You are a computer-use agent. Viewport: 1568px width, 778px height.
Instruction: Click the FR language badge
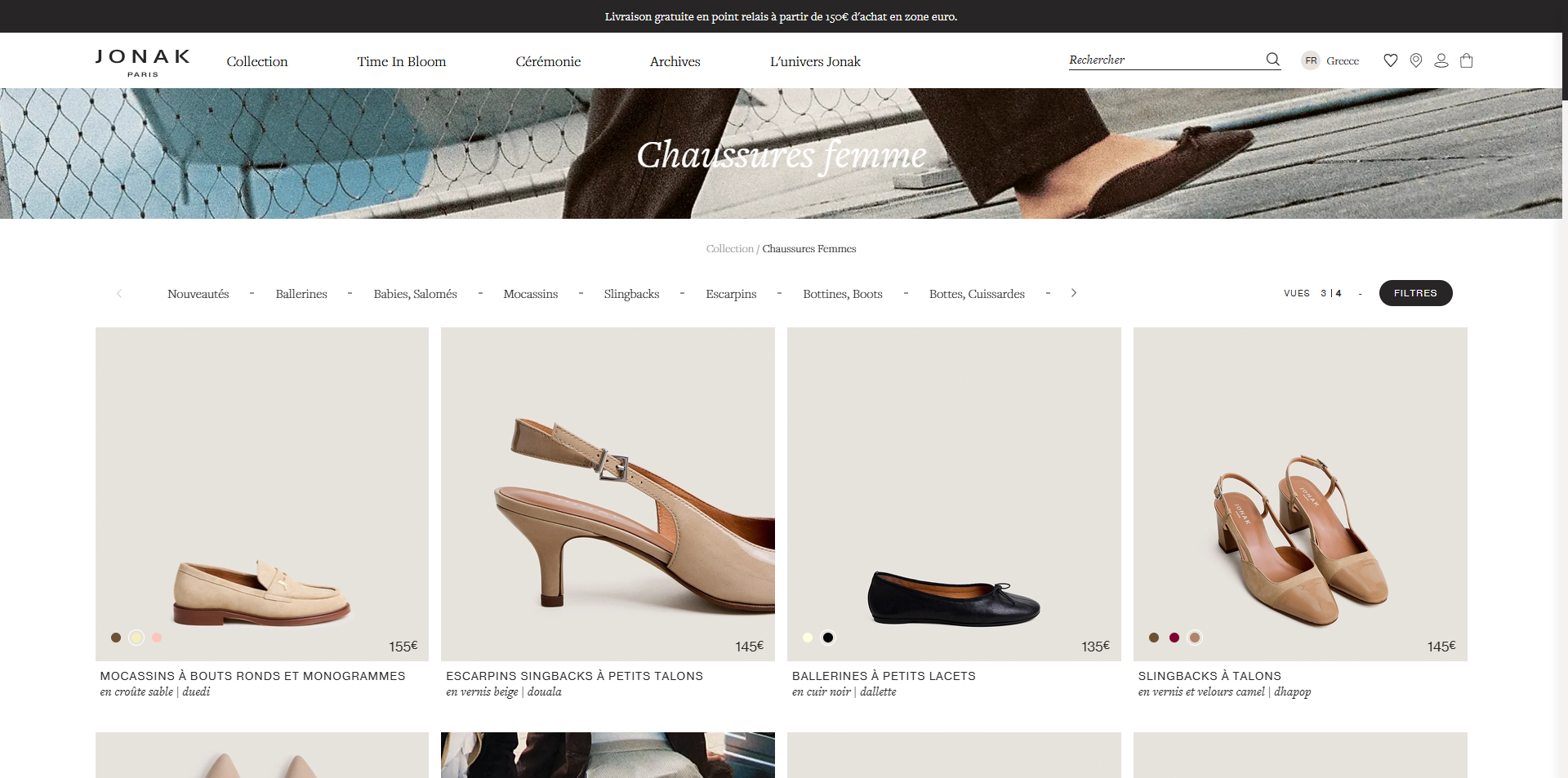[1311, 60]
